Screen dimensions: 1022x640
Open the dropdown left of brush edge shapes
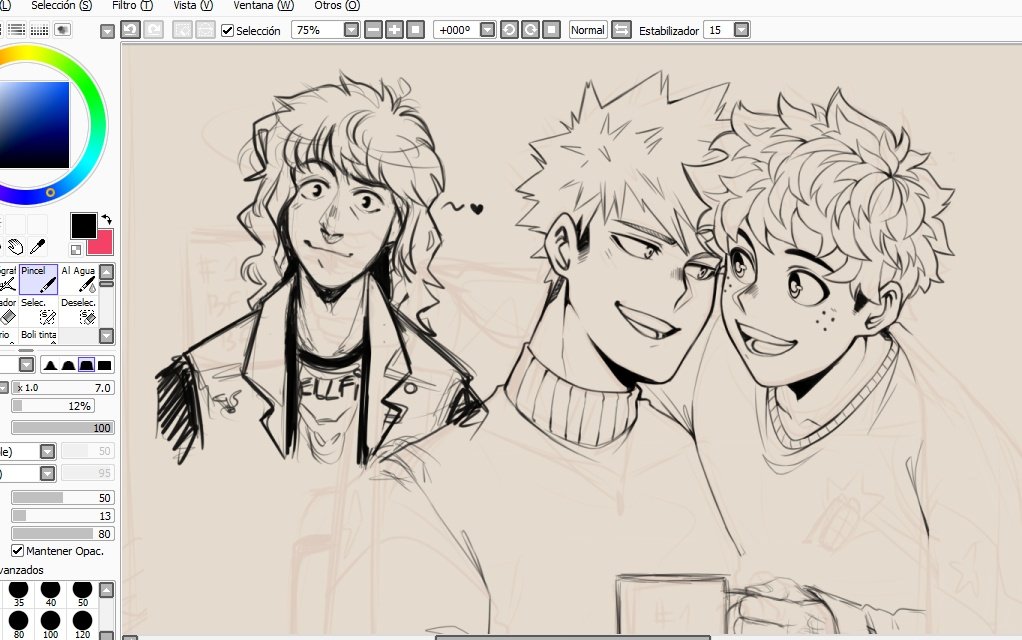[x=26, y=365]
